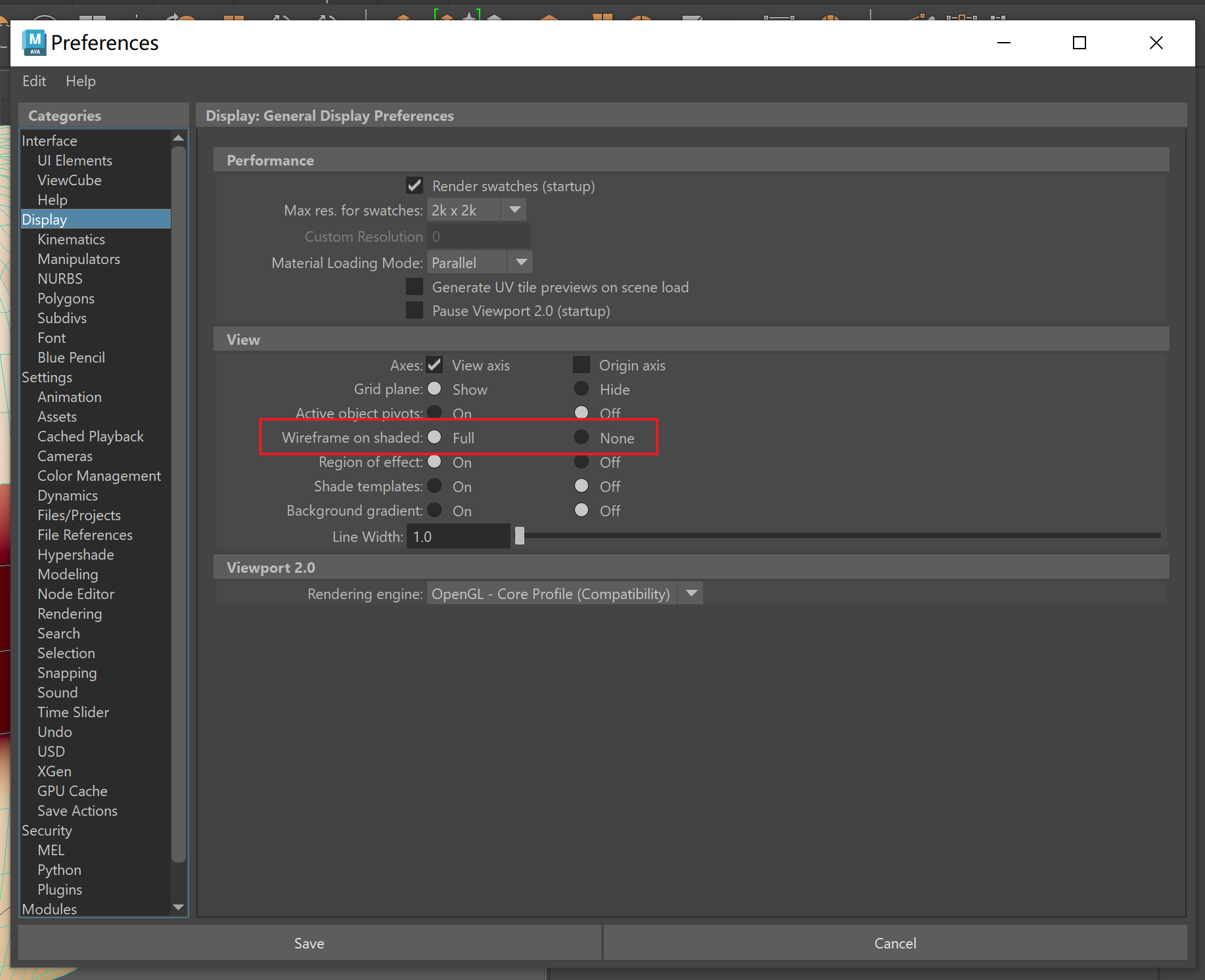Select UI Elements in Categories
This screenshot has width=1205, height=980.
point(75,160)
